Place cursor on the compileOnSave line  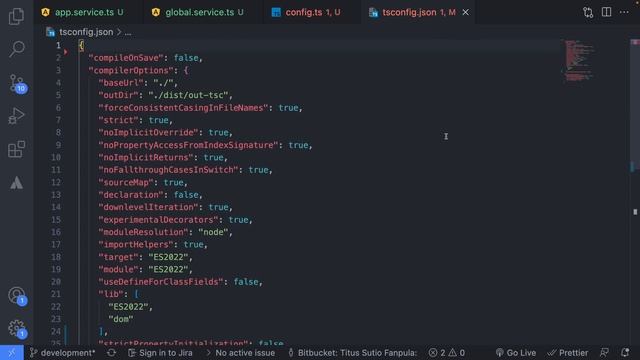point(146,58)
